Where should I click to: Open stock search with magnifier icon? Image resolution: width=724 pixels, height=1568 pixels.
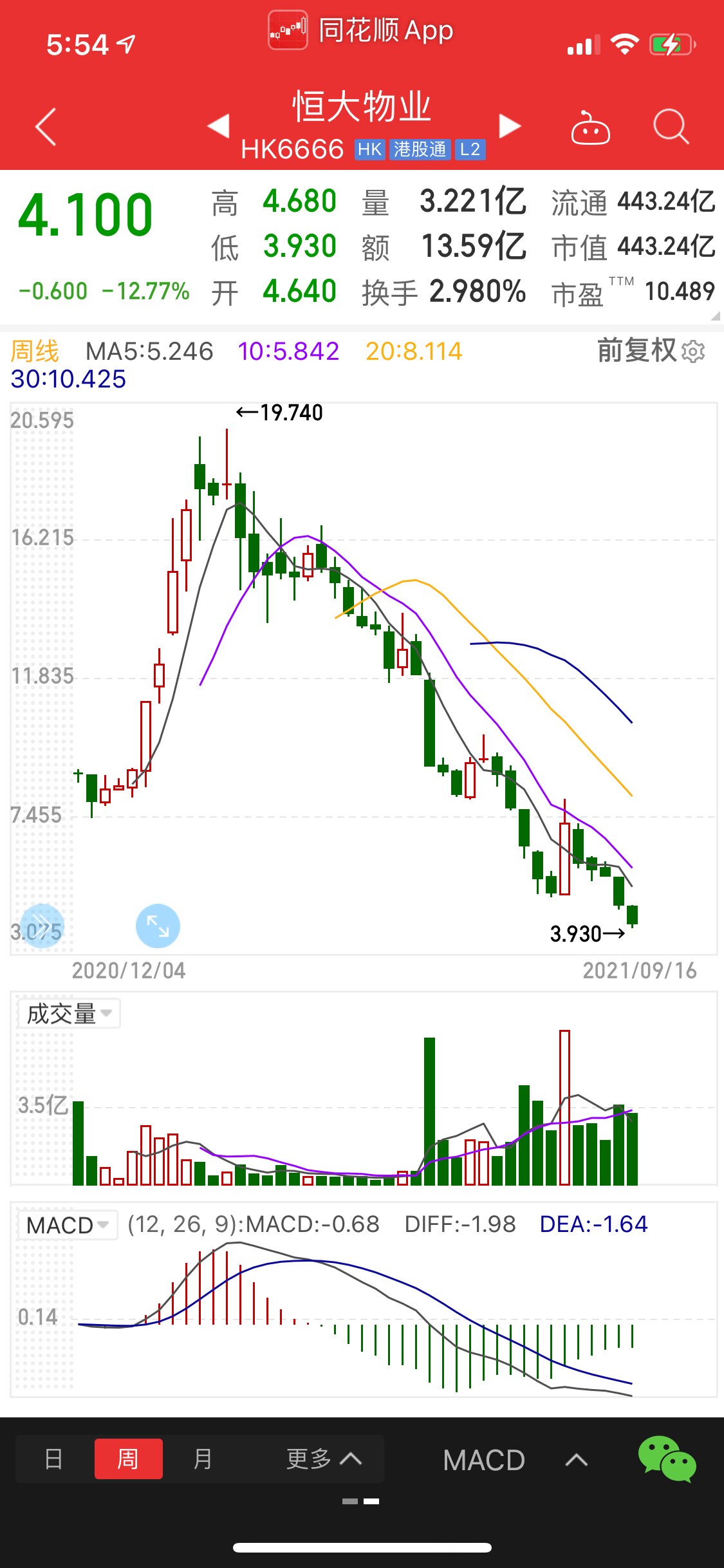(x=671, y=126)
